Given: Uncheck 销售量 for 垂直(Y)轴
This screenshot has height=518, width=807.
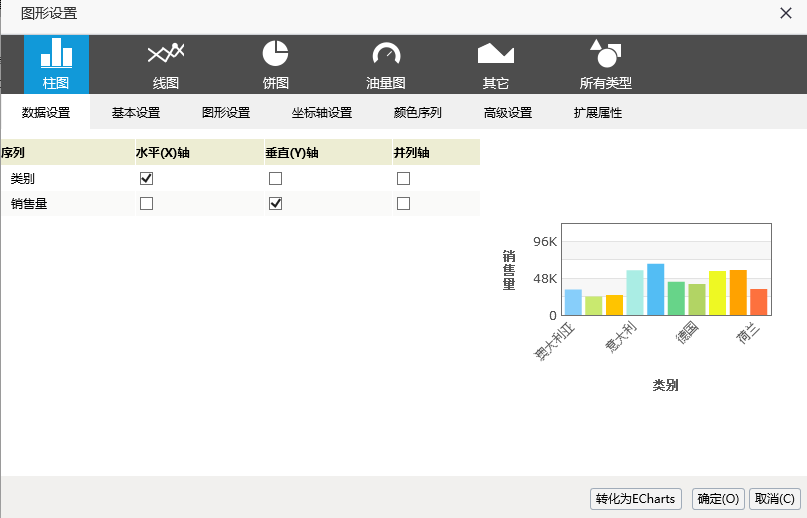Looking at the screenshot, I should [275, 203].
